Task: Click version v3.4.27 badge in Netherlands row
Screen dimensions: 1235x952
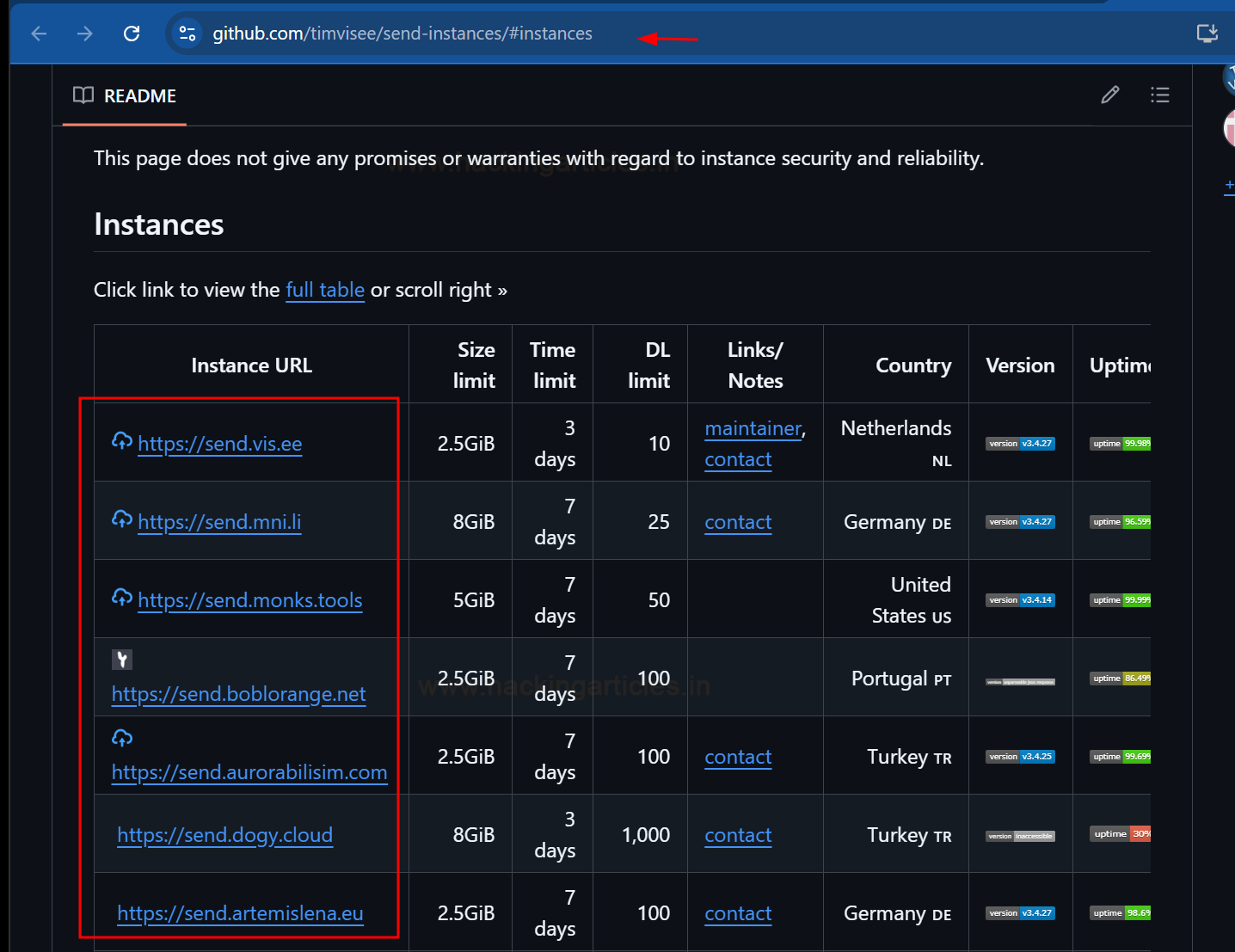Action: pos(1020,444)
